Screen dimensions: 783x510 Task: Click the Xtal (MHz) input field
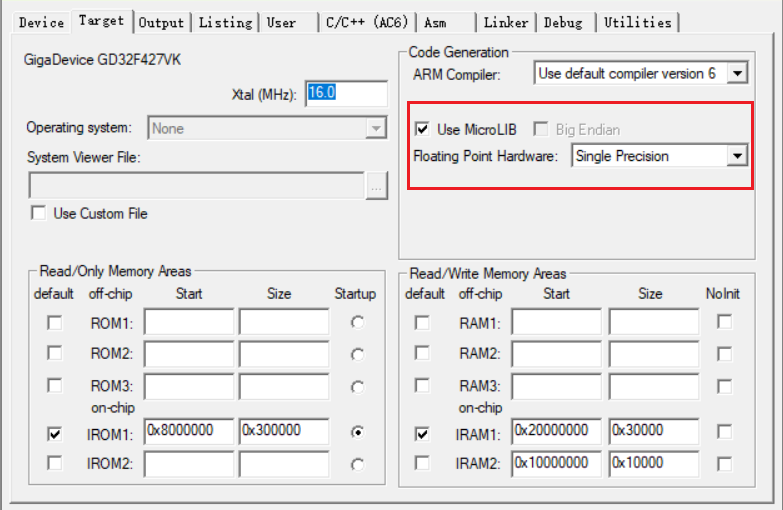[x=345, y=93]
